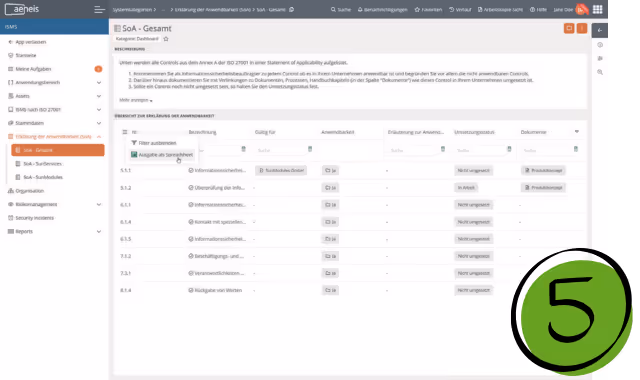Open Meine Aufgaben in sidebar
This screenshot has width=640, height=380.
point(29,69)
